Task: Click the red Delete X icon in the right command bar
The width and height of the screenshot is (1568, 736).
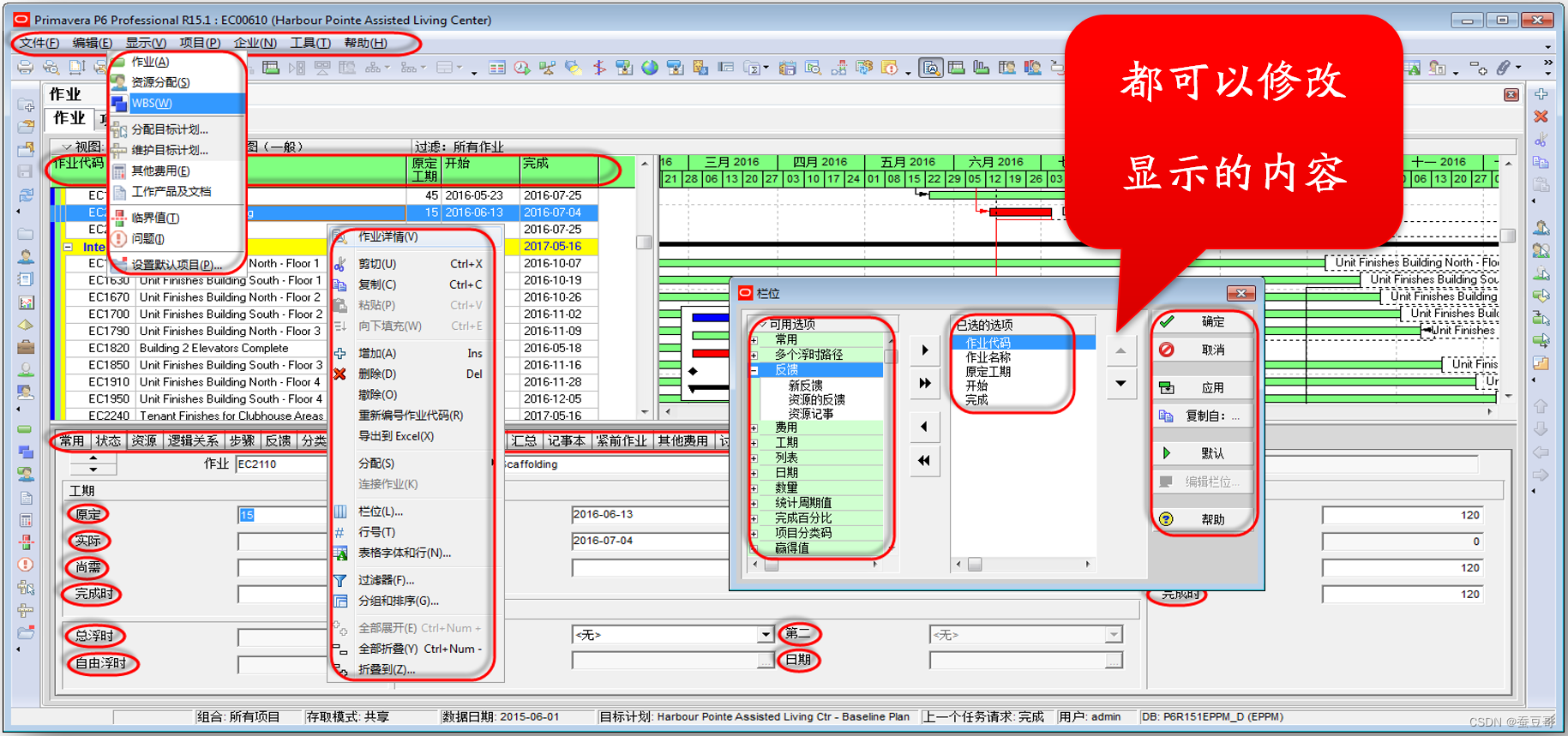Action: tap(1541, 116)
